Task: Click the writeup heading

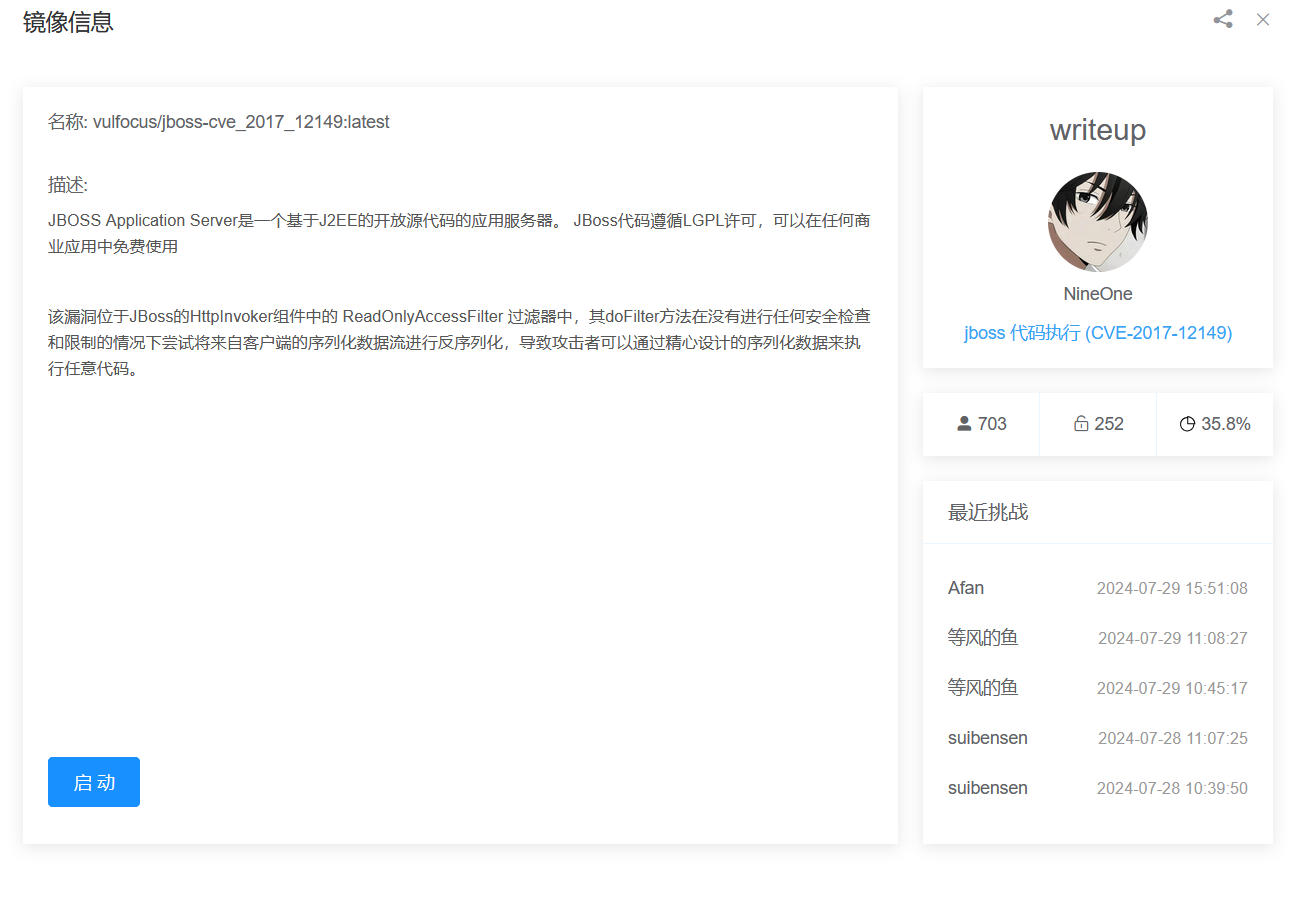Action: (1098, 130)
